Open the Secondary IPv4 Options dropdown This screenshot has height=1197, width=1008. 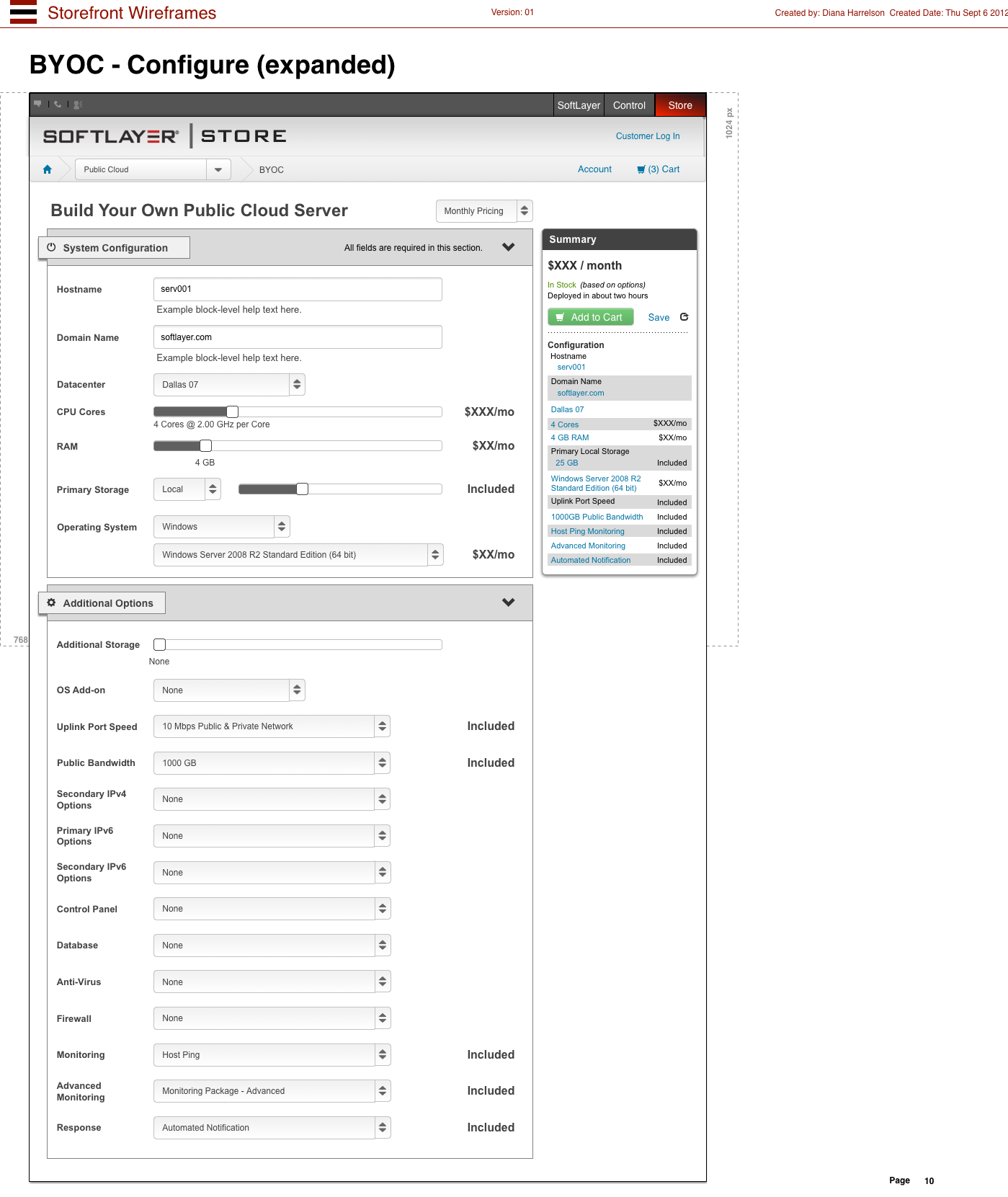(x=272, y=799)
